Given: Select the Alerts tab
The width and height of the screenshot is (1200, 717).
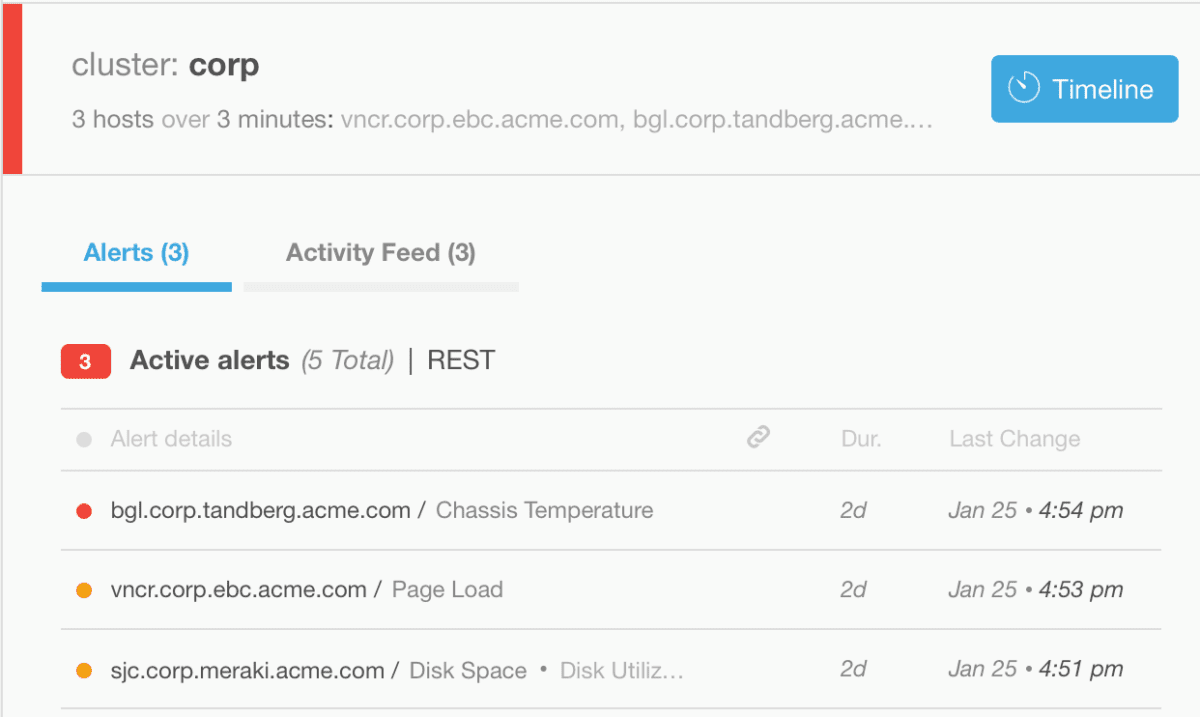Looking at the screenshot, I should point(136,253).
